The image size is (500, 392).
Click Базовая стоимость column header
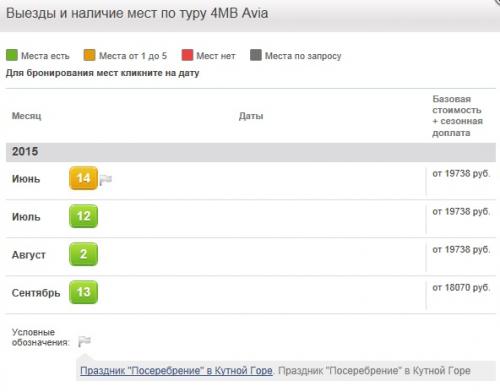click(x=457, y=116)
